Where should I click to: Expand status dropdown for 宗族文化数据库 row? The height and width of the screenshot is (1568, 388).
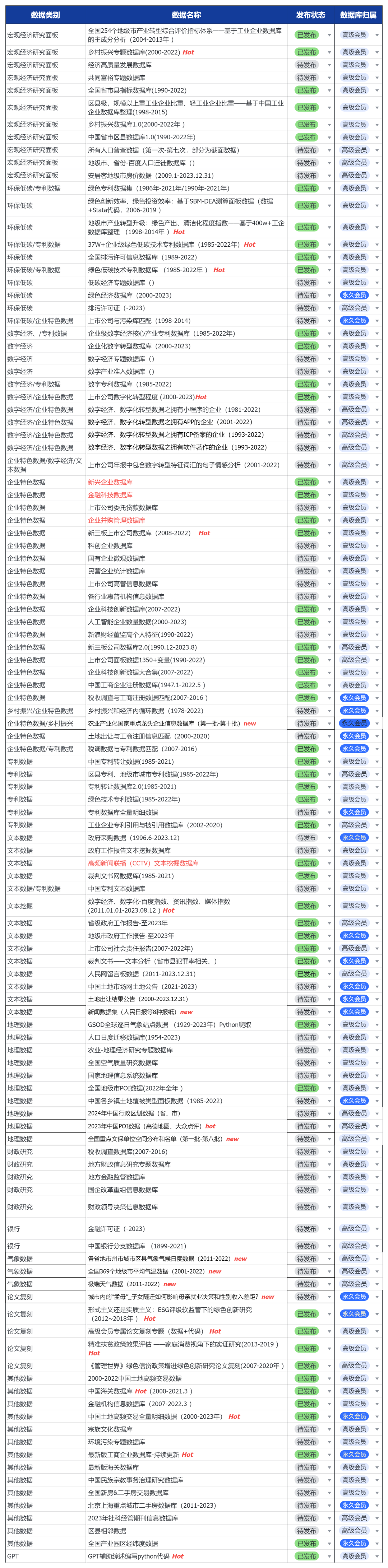click(329, 1430)
